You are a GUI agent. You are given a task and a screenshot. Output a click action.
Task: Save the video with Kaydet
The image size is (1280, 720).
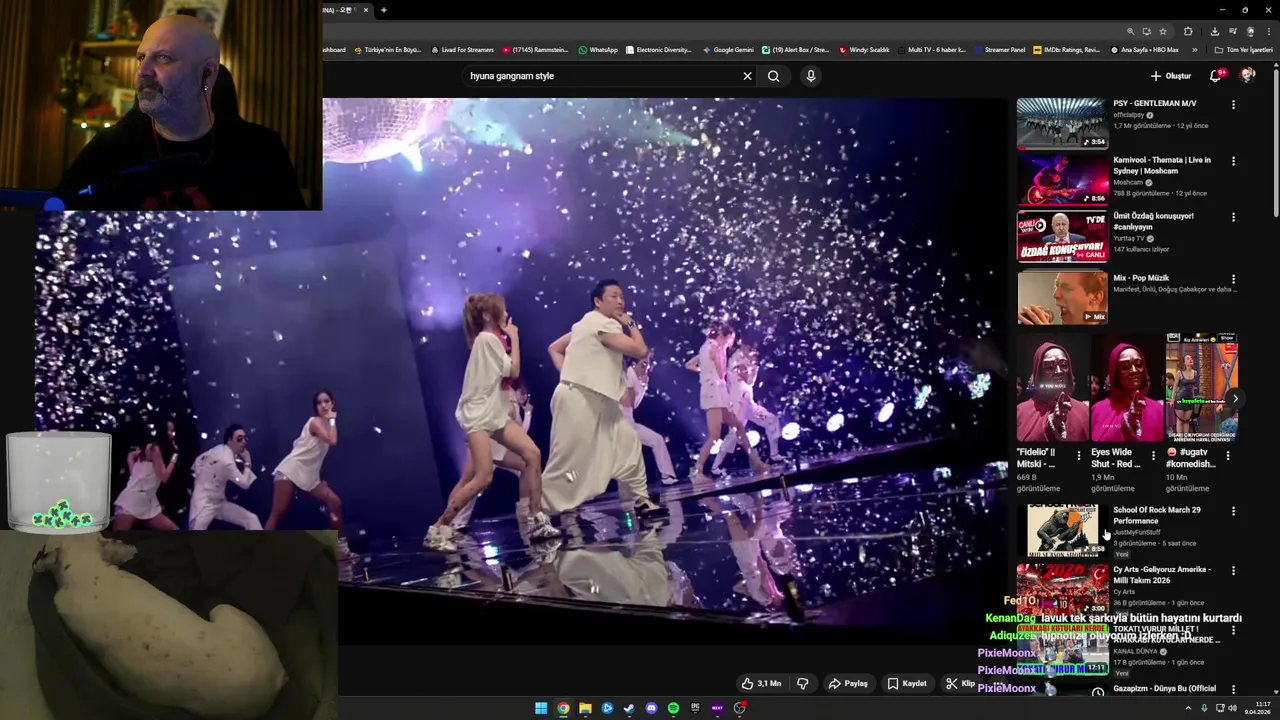907,684
